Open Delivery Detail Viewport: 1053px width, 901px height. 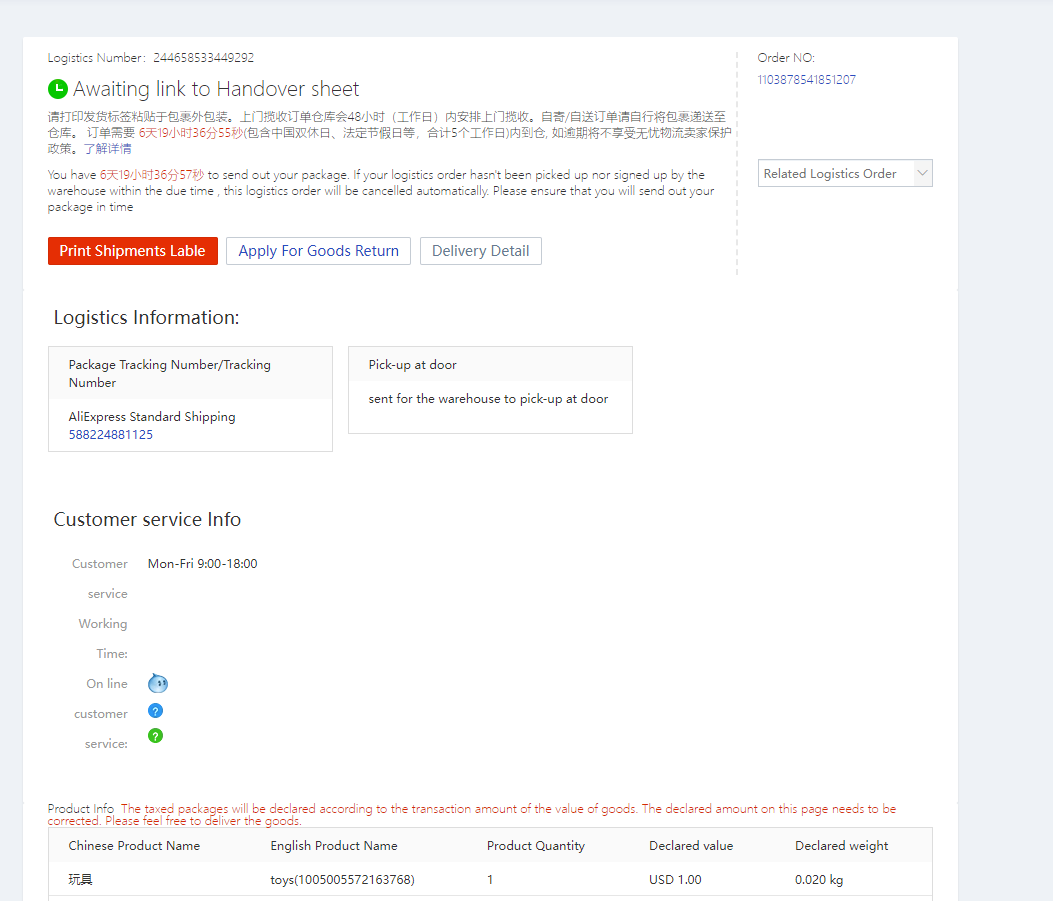click(480, 251)
